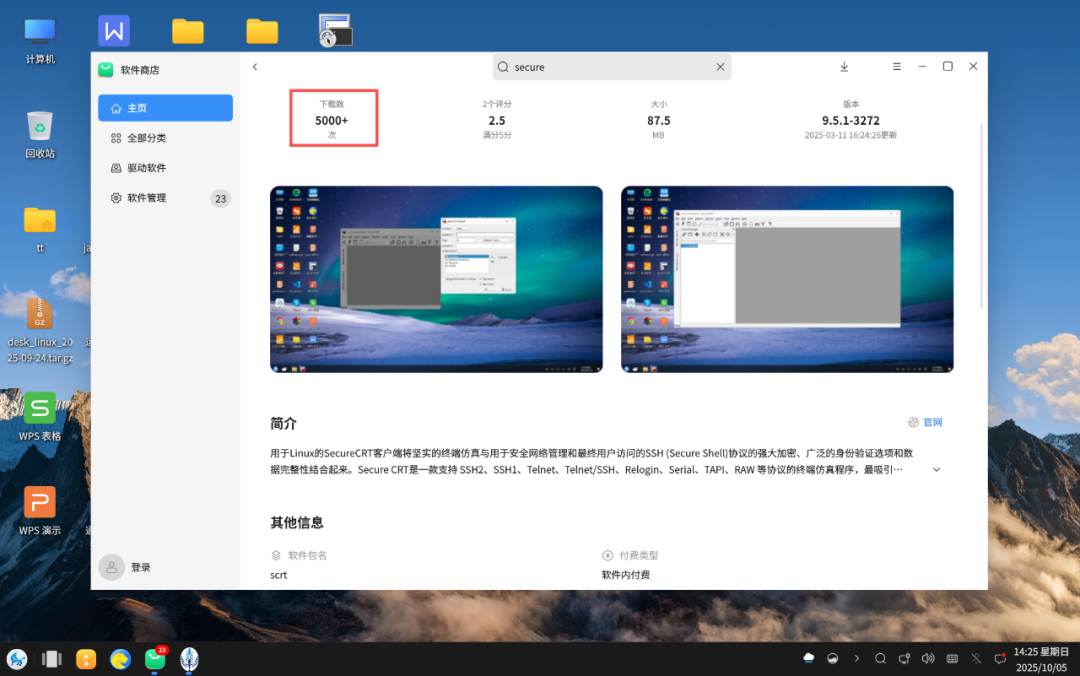1080x676 pixels.
Task: Click the taskbar search icon
Action: pyautogui.click(x=880, y=658)
